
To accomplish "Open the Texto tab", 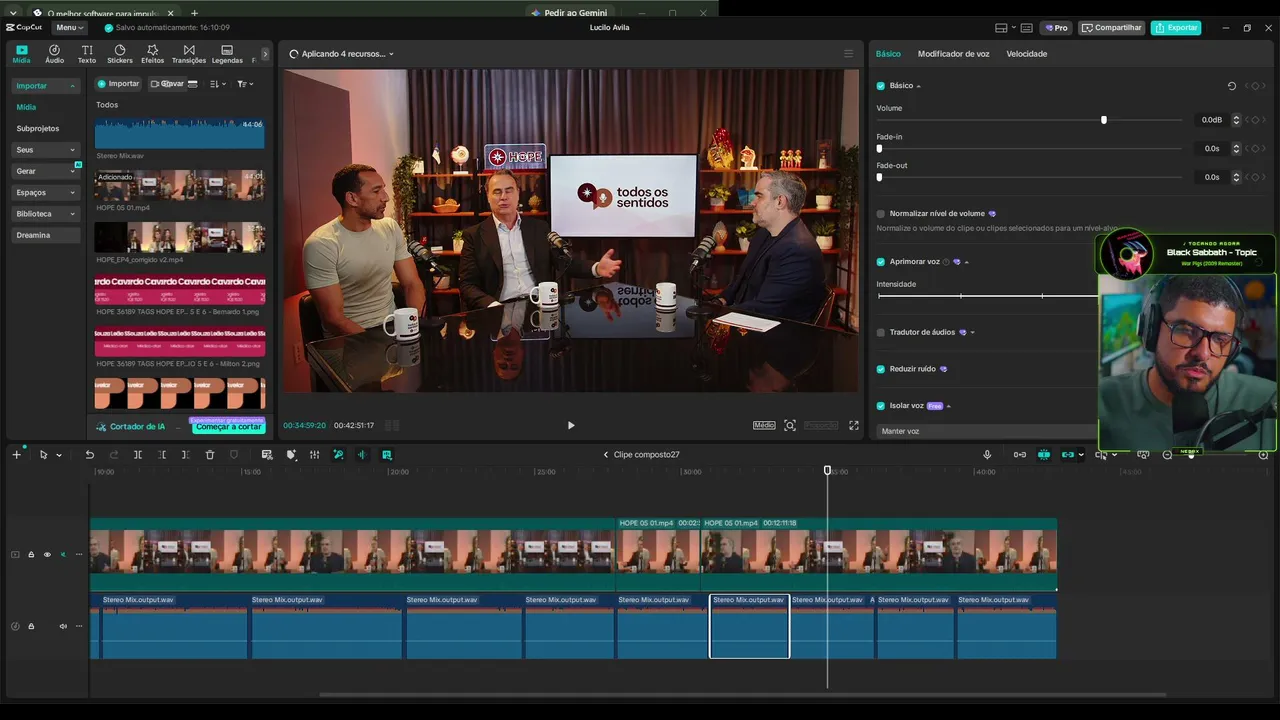I will pos(87,54).
